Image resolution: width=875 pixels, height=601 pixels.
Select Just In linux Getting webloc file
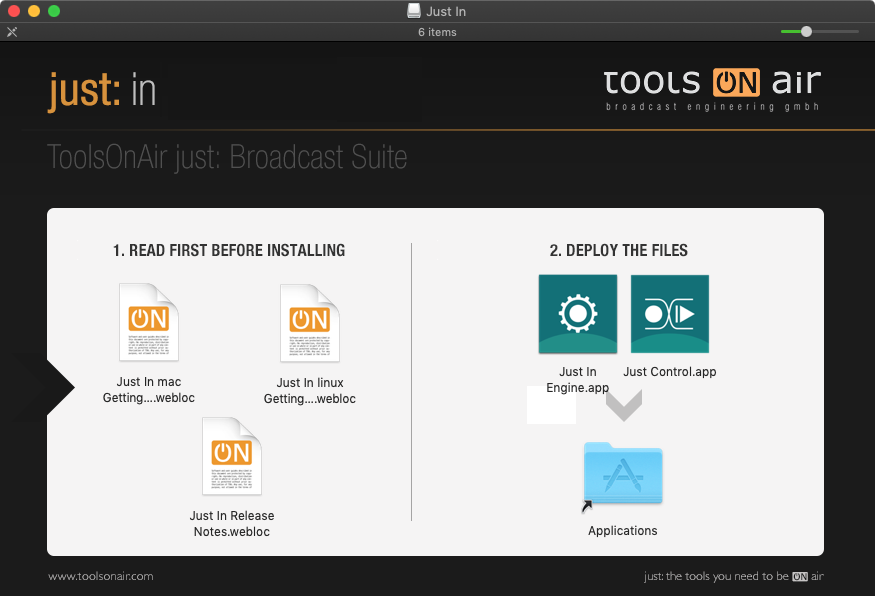tap(310, 323)
